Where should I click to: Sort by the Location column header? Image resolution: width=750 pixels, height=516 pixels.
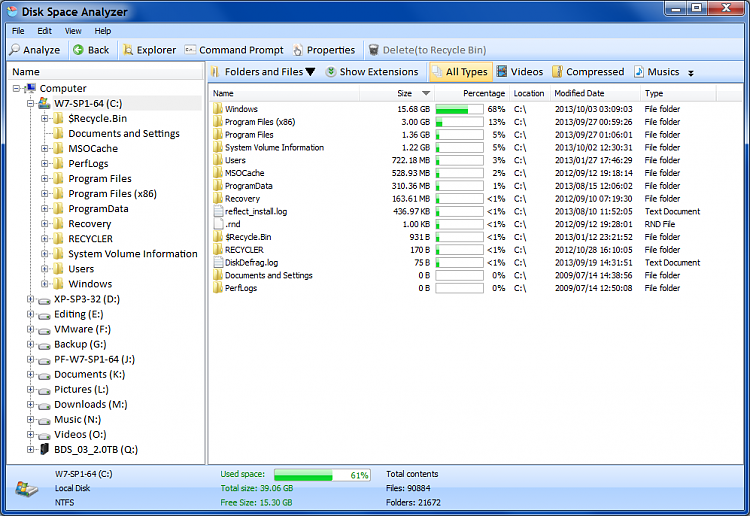coord(530,93)
